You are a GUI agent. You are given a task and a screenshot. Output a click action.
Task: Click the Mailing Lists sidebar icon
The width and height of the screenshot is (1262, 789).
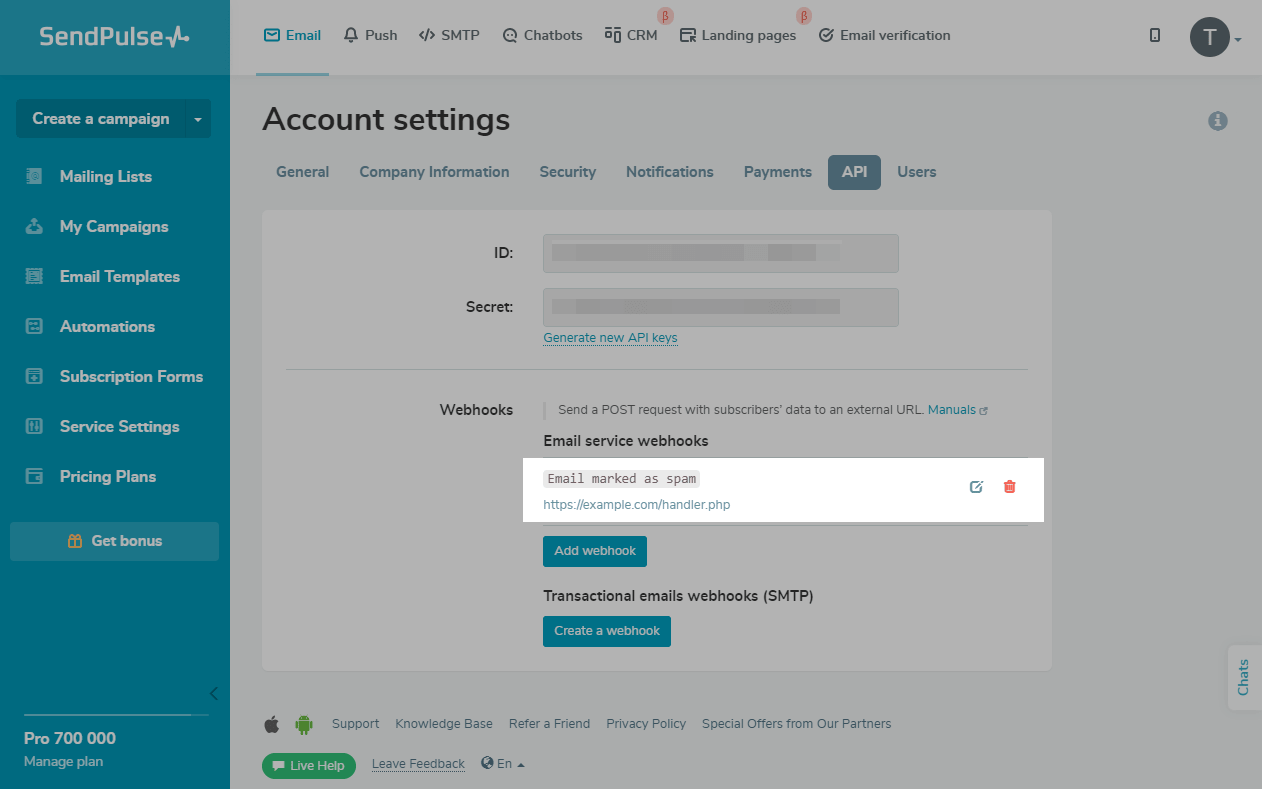click(35, 176)
